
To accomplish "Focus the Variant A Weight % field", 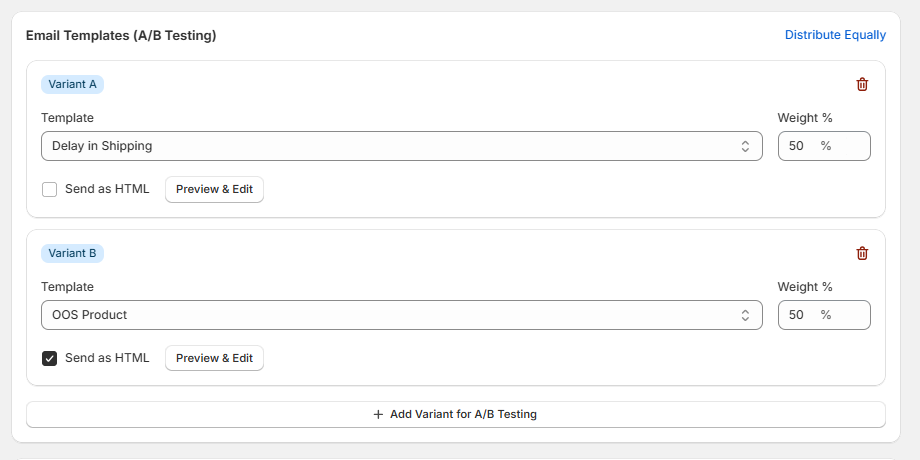I will [x=800, y=146].
